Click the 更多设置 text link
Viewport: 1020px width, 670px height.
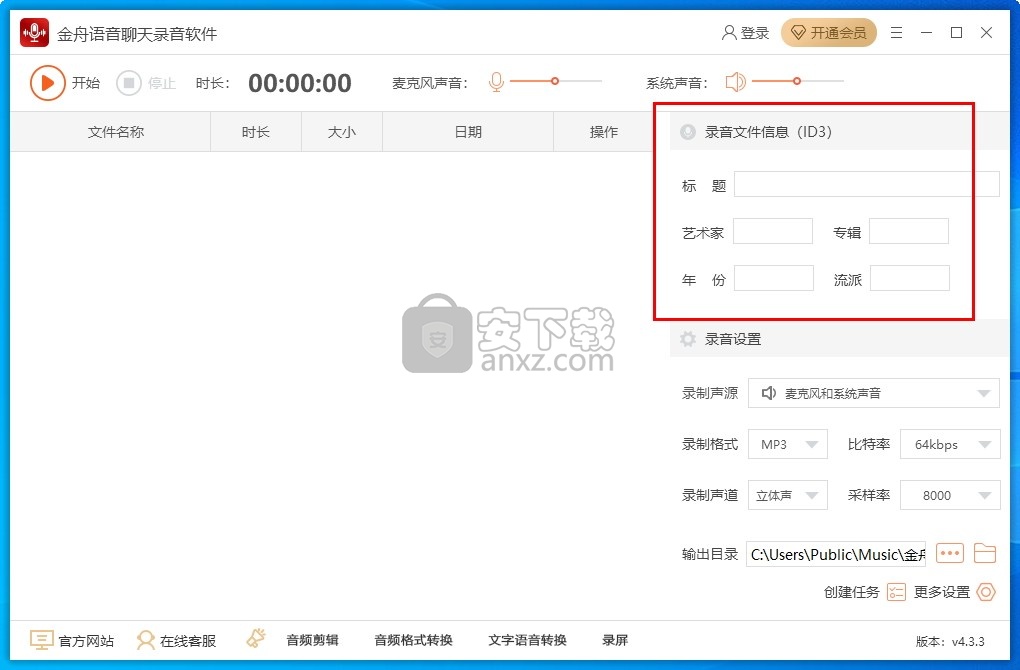[942, 592]
